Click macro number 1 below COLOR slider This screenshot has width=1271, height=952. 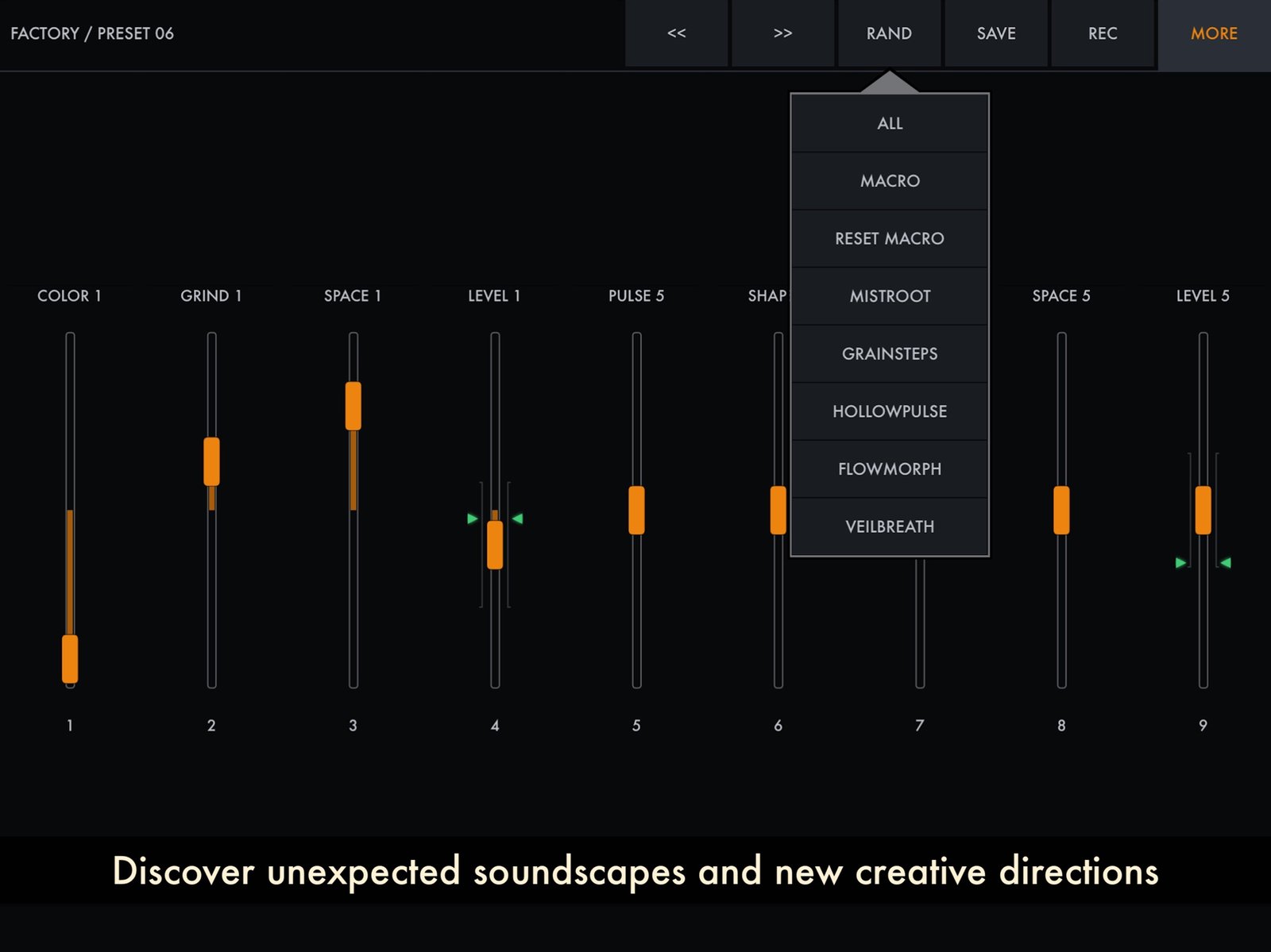pos(70,725)
